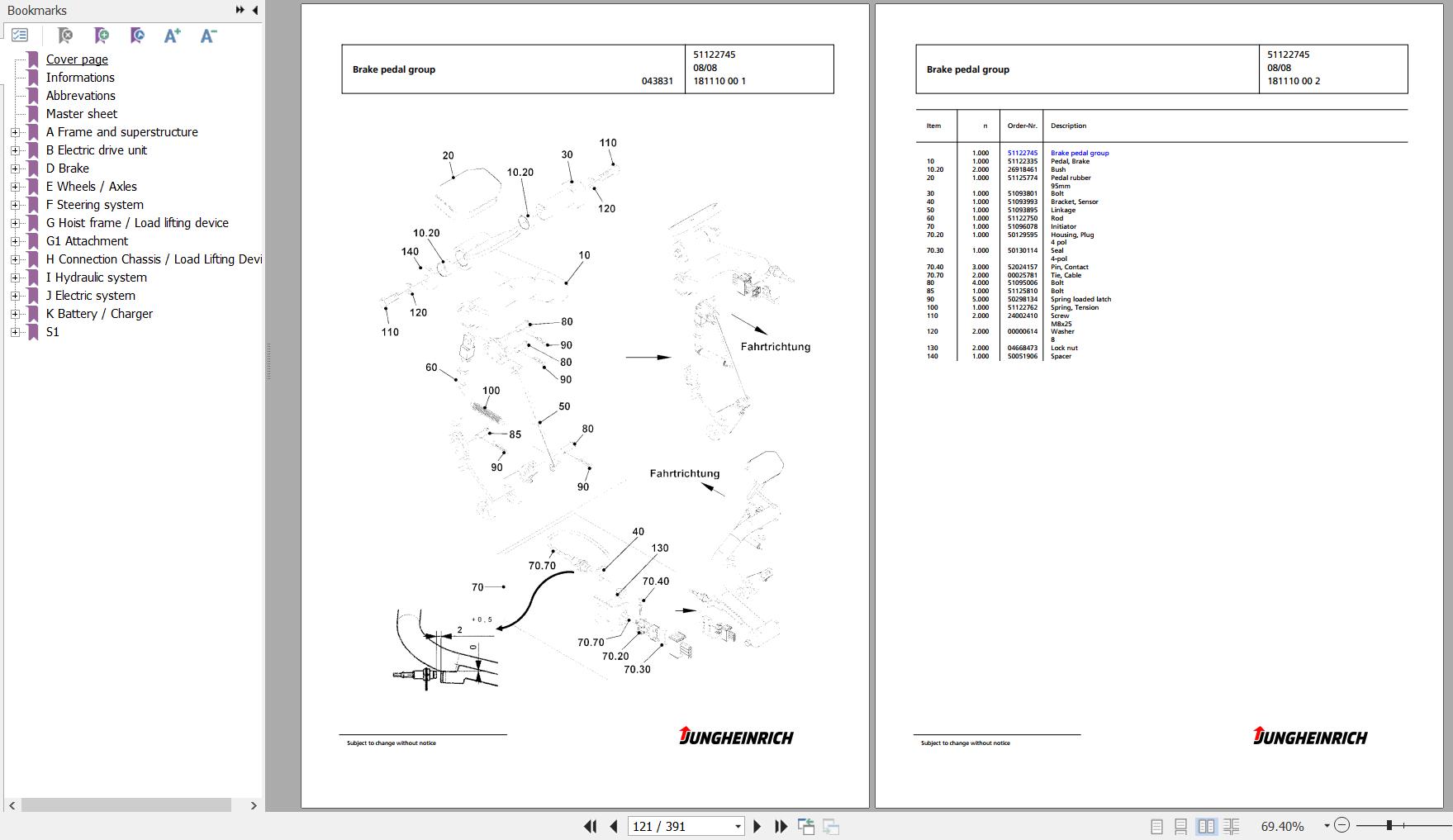Image resolution: width=1453 pixels, height=840 pixels.
Task: Switch to single page layout
Action: point(1156,826)
